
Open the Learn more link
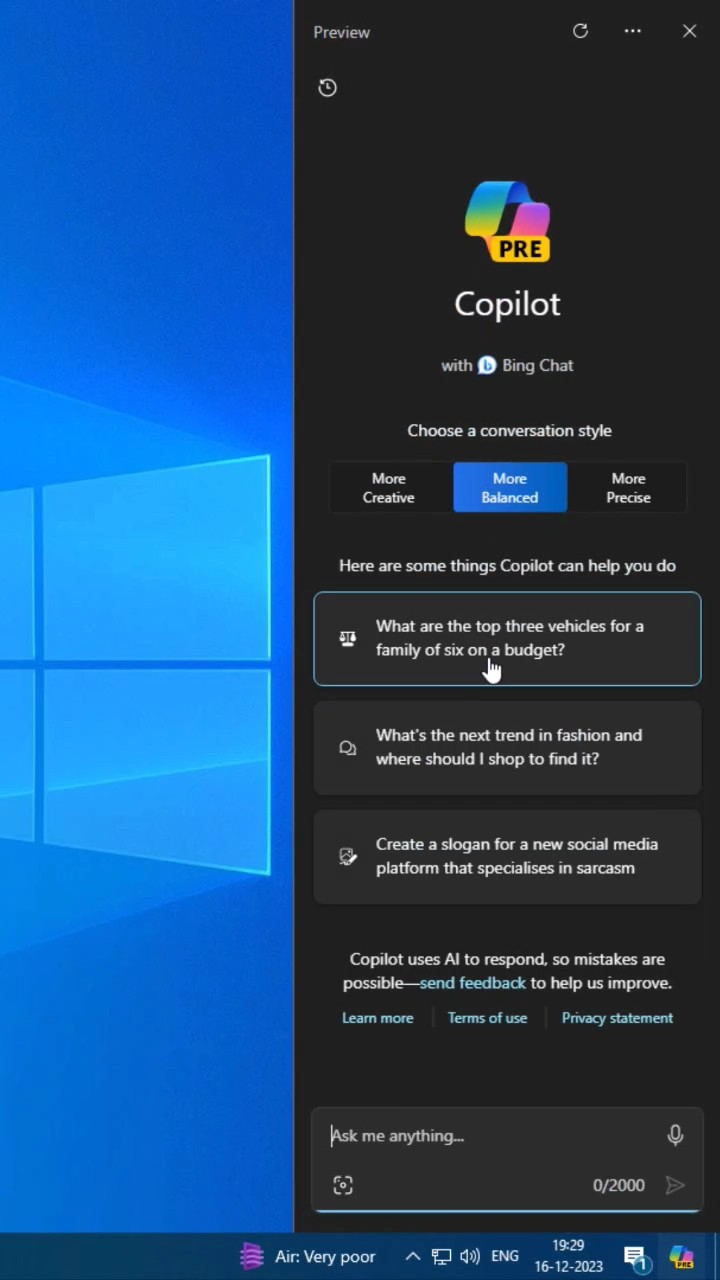(x=378, y=1018)
